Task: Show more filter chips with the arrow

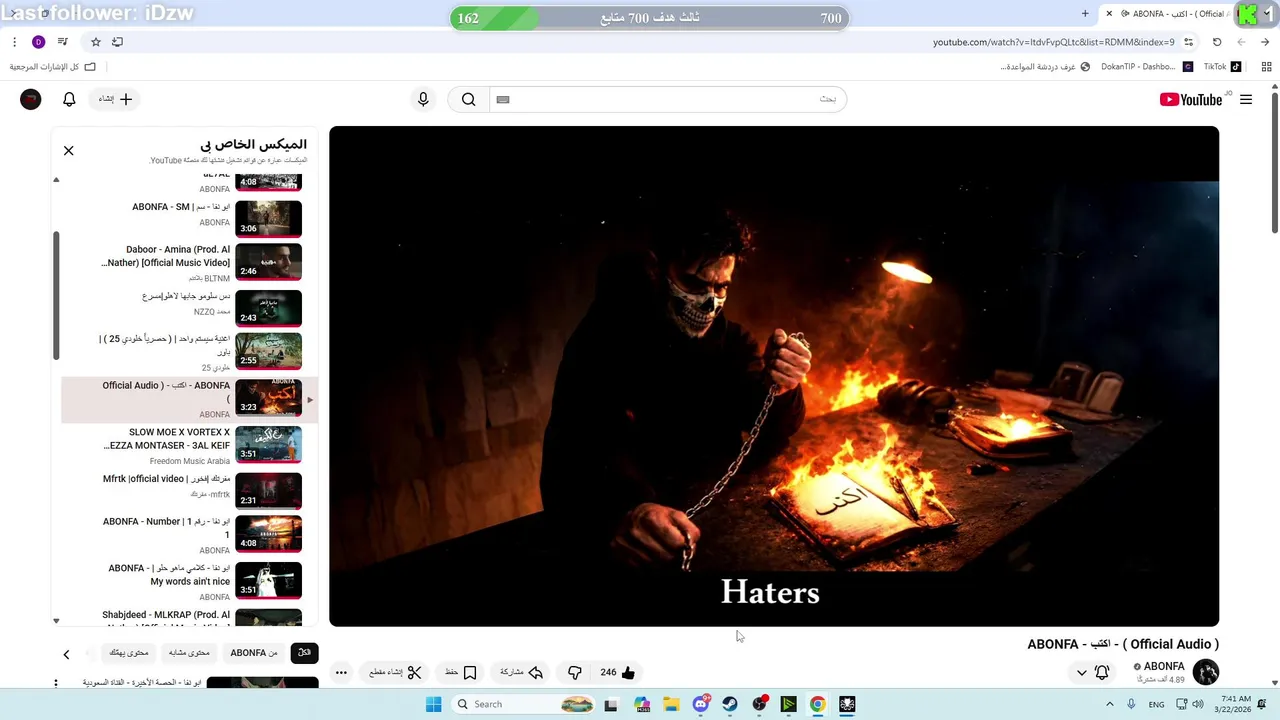Action: coord(66,654)
